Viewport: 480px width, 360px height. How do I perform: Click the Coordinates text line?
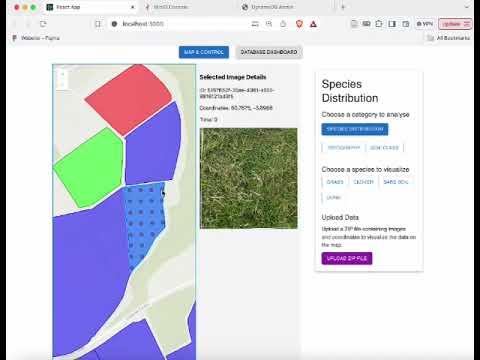(x=236, y=108)
